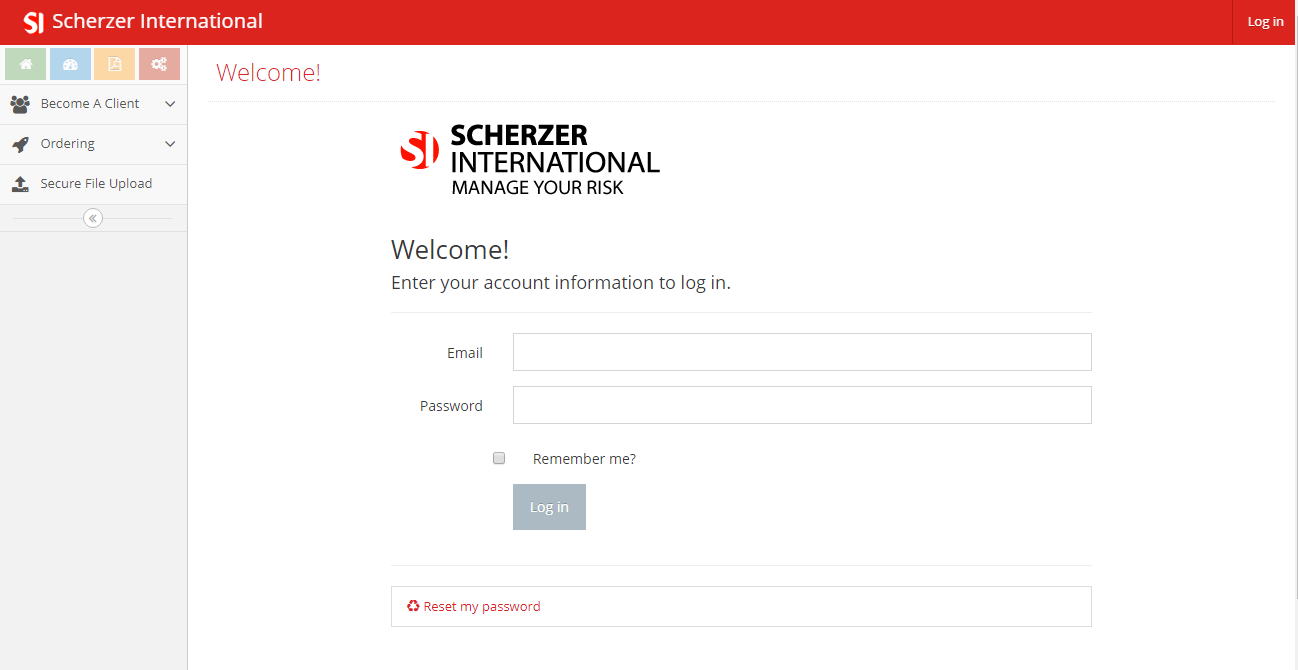This screenshot has width=1298, height=670.
Task: Click the people icon beside Become A Client
Action: tap(20, 104)
